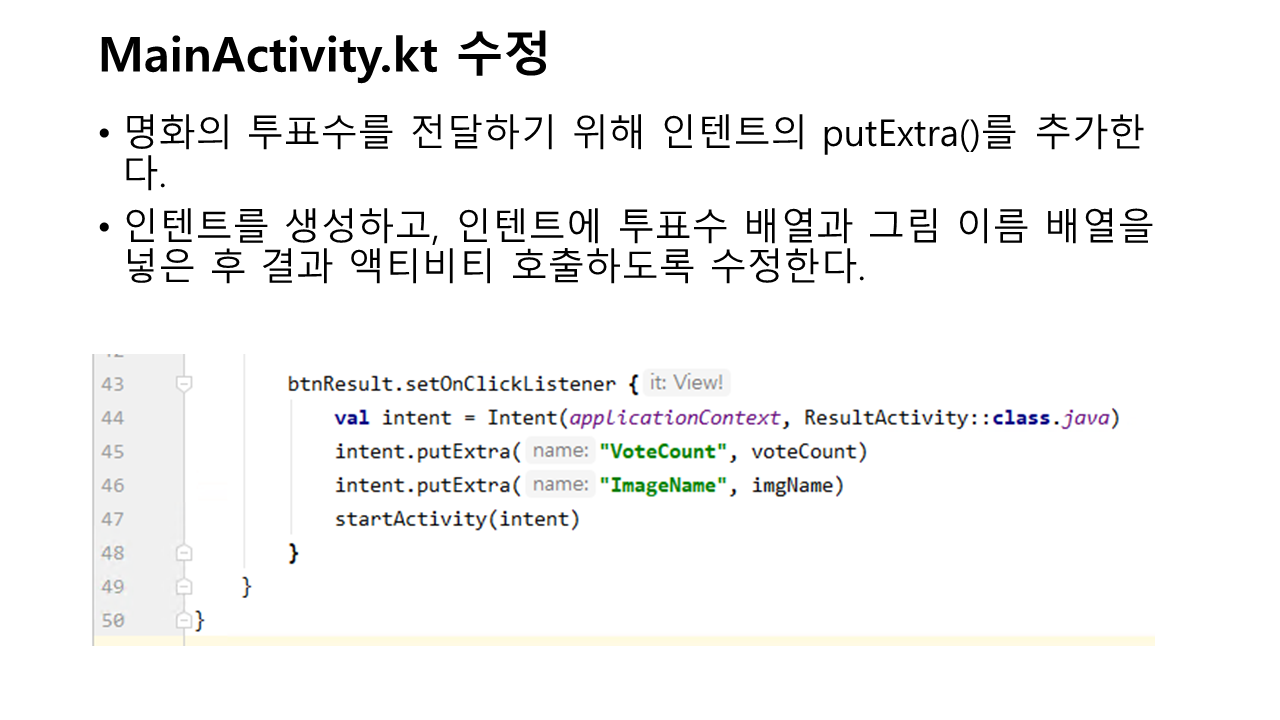Click the 'MainActivity.kt 수정' slide title
This screenshot has width=1280, height=720.
323,57
